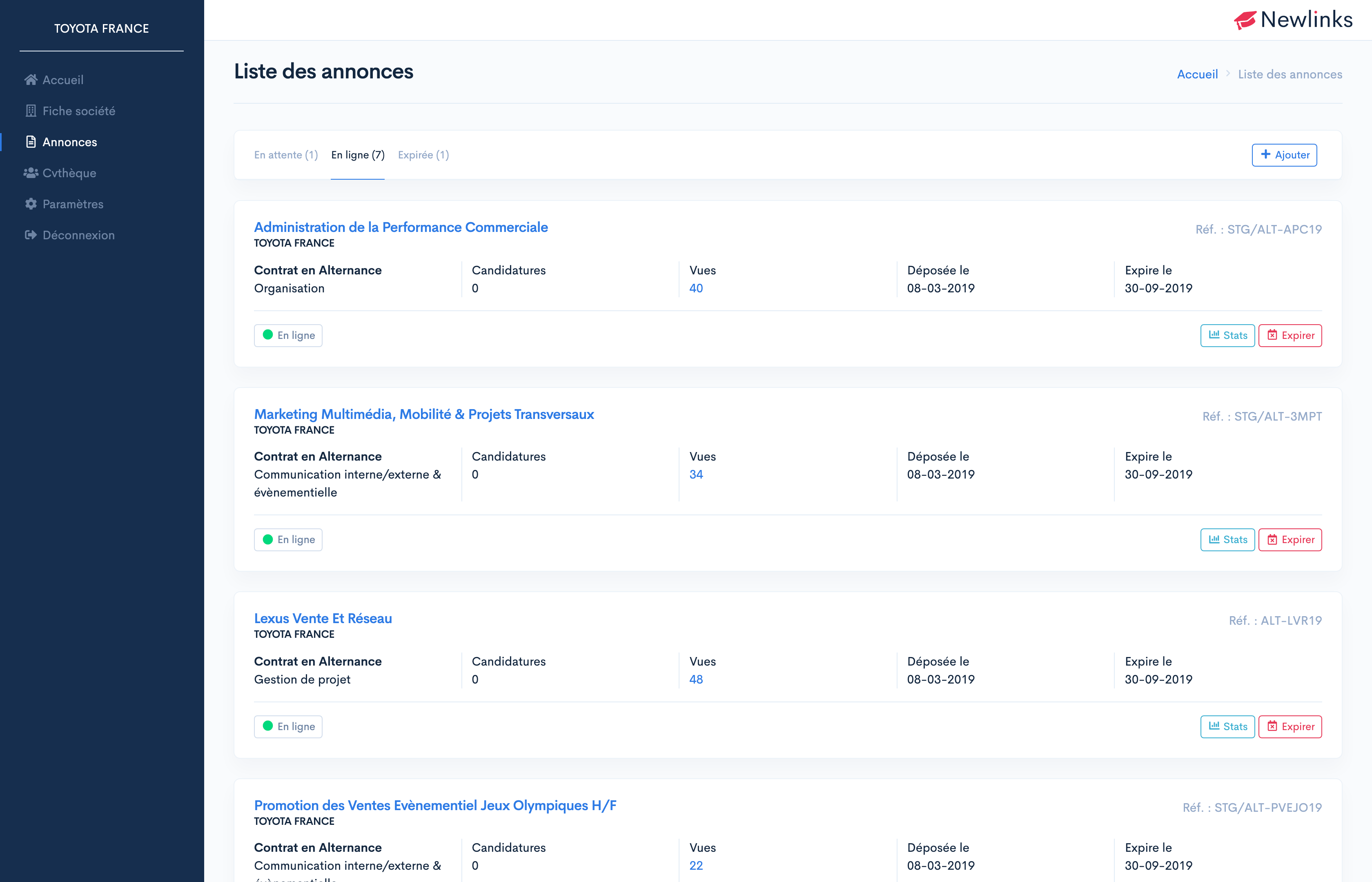Click Expirer button for Lexus Vente Et Réseau
1372x882 pixels.
click(x=1290, y=726)
